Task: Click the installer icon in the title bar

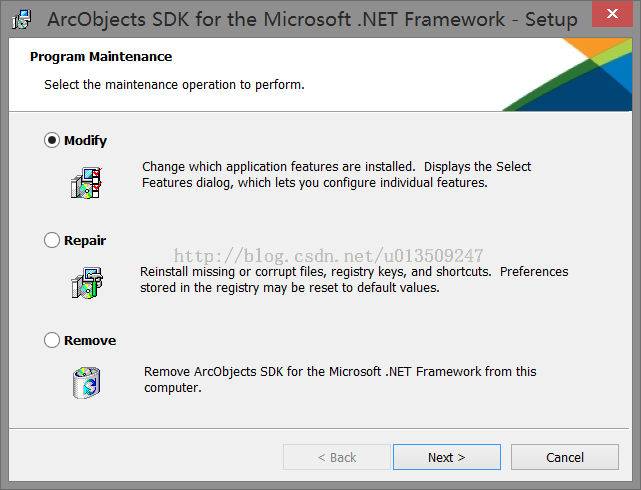Action: pyautogui.click(x=22, y=19)
